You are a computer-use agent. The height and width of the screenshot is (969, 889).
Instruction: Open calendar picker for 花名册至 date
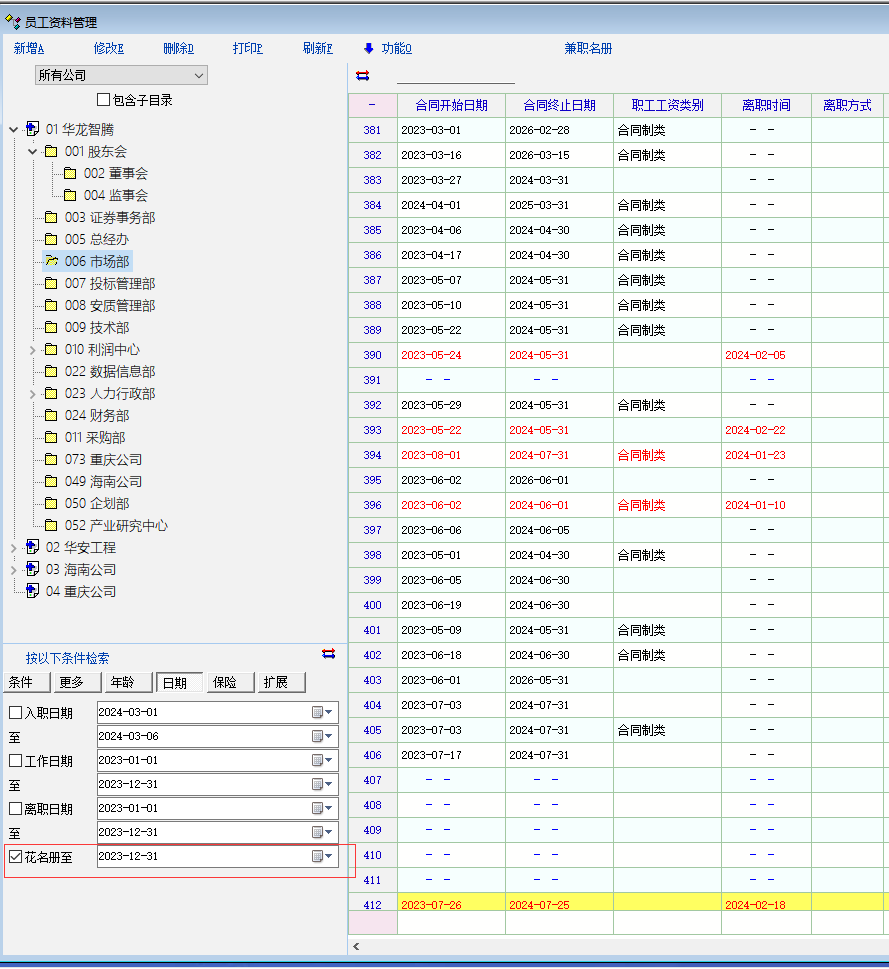[x=322, y=856]
